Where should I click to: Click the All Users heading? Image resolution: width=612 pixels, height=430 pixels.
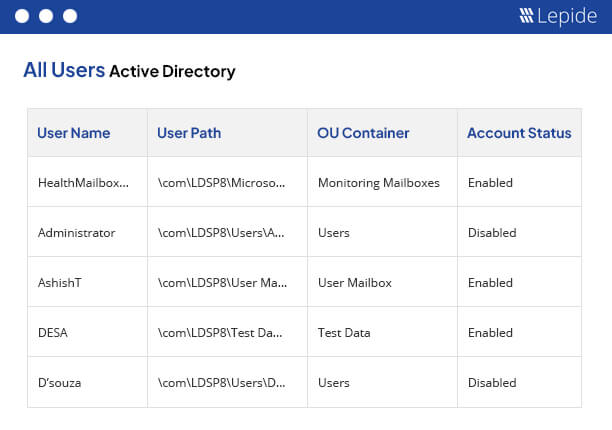click(x=64, y=70)
